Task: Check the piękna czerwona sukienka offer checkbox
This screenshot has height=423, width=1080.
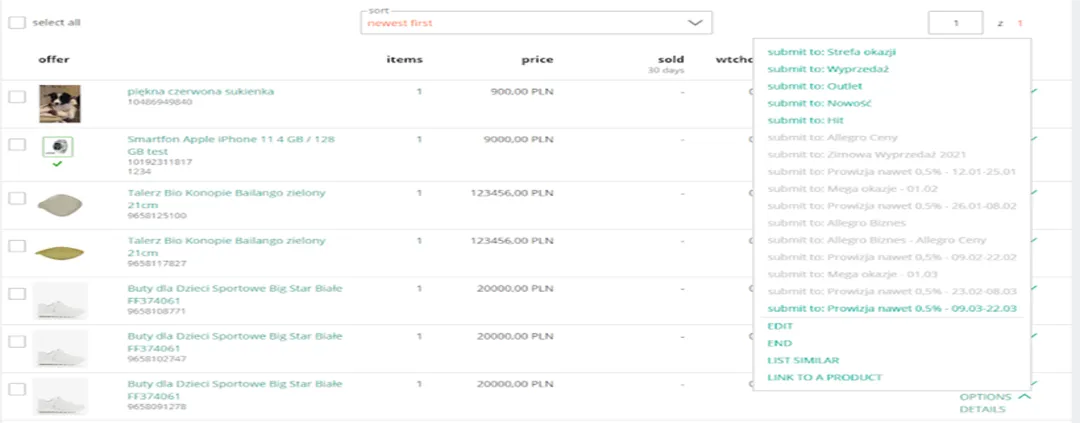Action: [x=17, y=97]
